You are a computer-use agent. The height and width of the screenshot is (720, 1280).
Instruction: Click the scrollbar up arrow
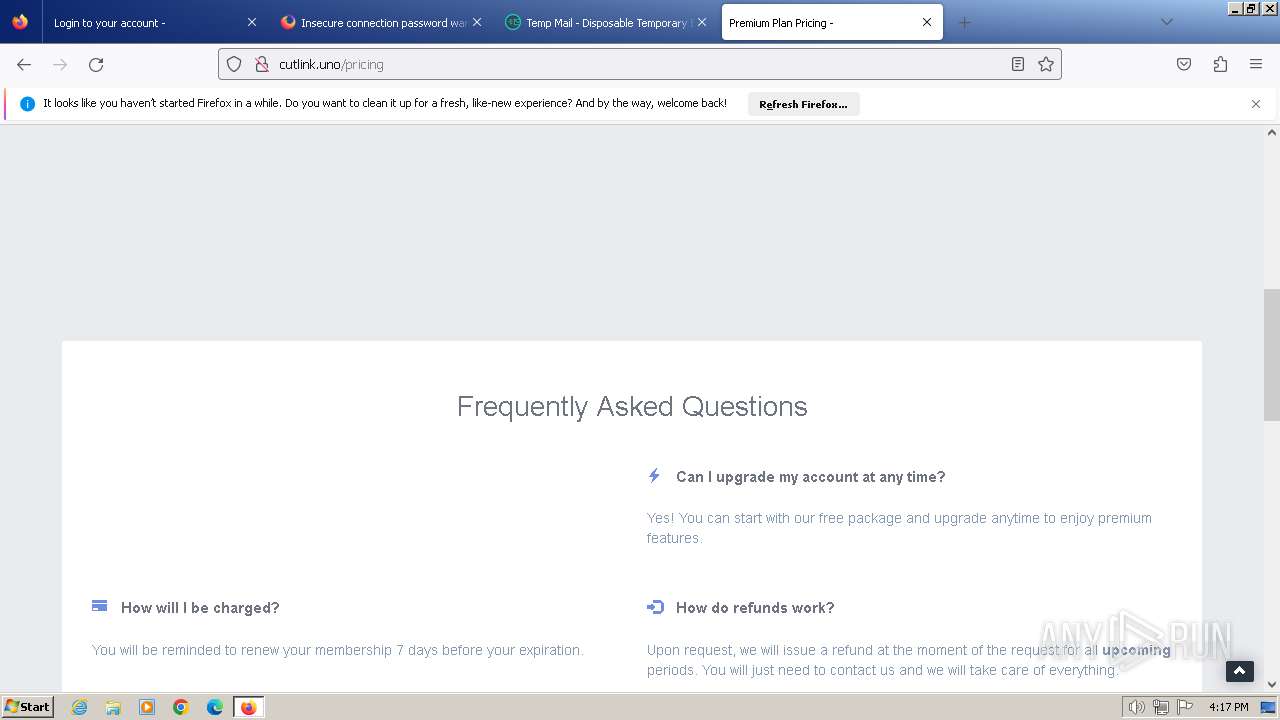[1272, 132]
